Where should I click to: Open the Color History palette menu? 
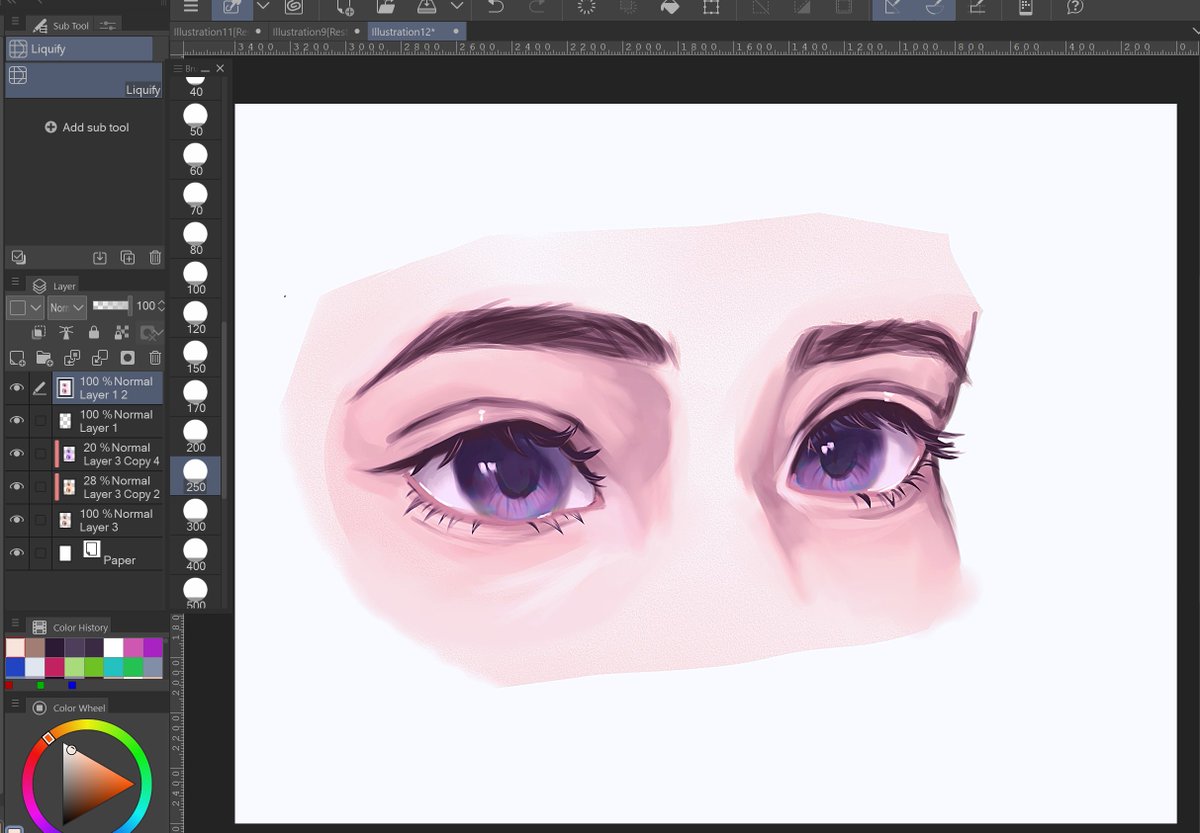click(x=15, y=625)
